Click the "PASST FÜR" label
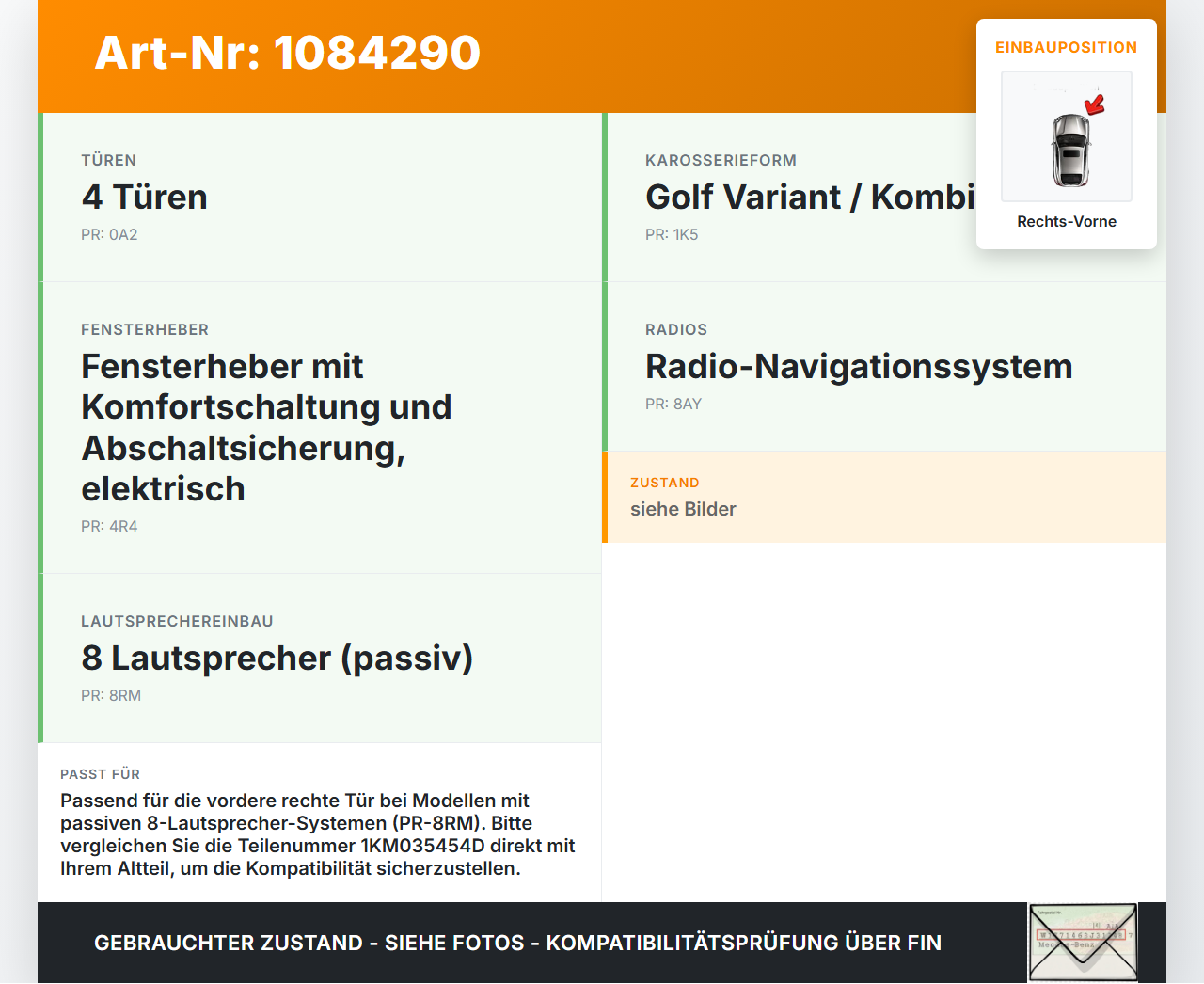Screen dimensions: 1204x984 click(100, 774)
